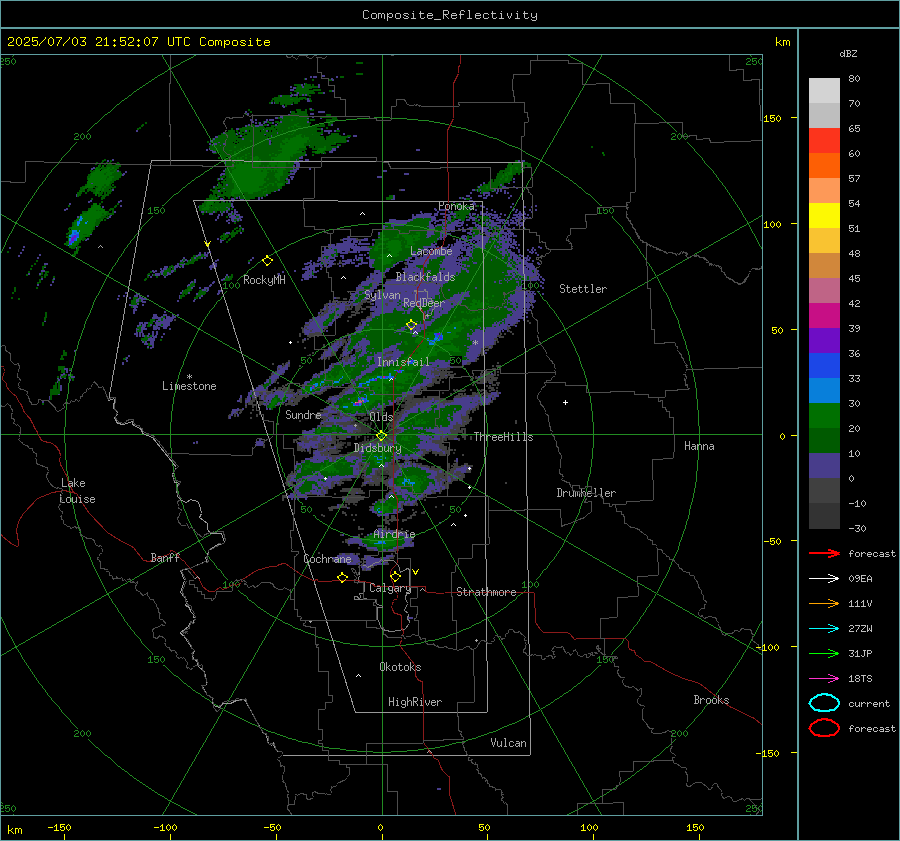Click the 09EA legend text
Screen dimensions: 900x841
point(860,579)
